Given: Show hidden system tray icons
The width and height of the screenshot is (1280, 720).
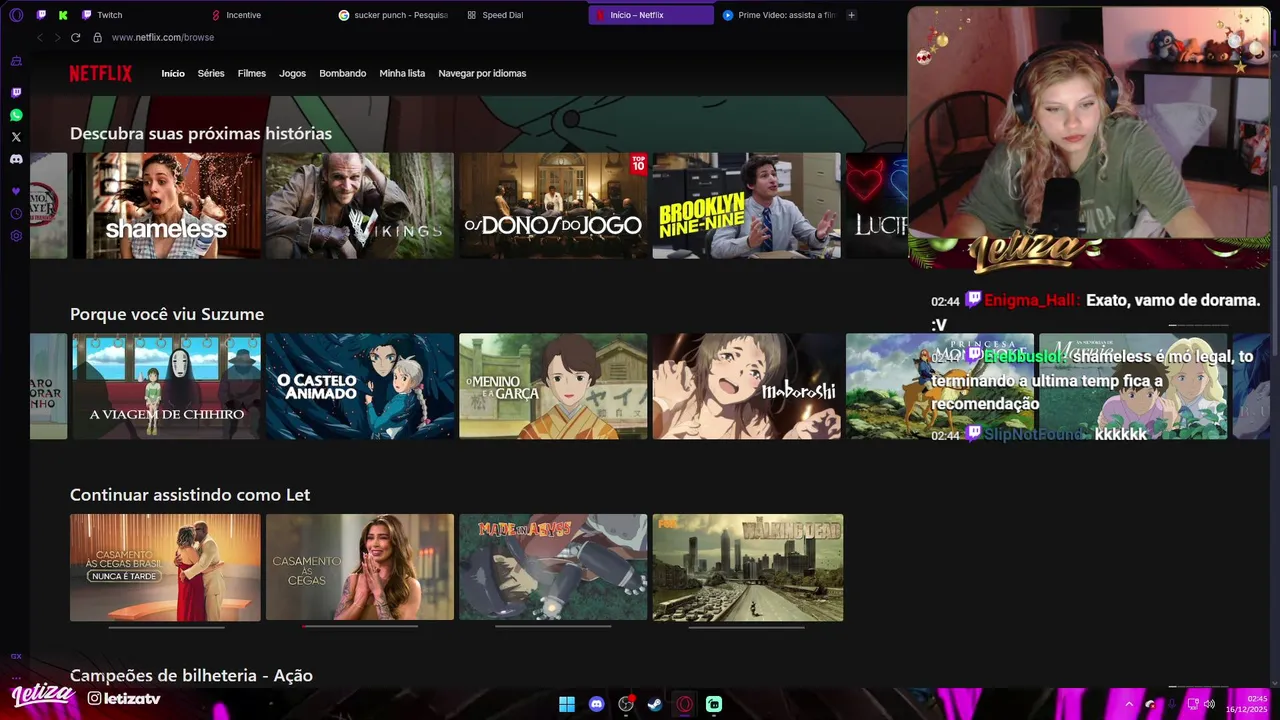Looking at the screenshot, I should (1129, 704).
